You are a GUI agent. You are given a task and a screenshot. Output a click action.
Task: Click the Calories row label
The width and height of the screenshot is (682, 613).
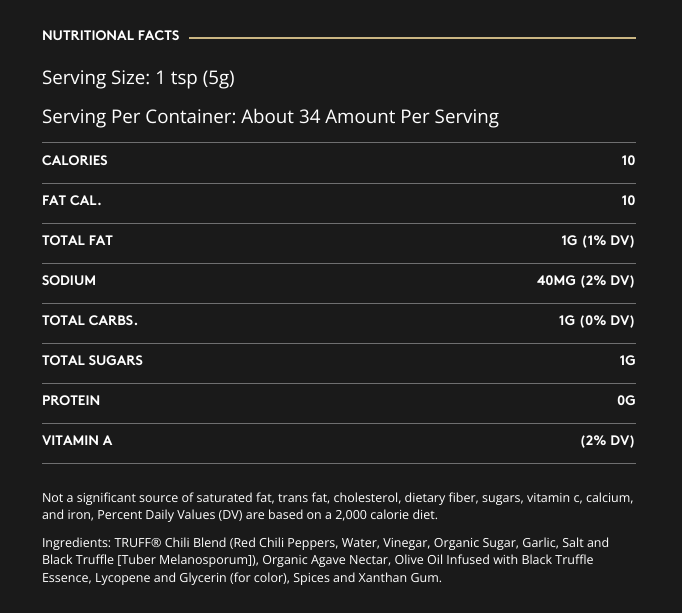pyautogui.click(x=75, y=161)
